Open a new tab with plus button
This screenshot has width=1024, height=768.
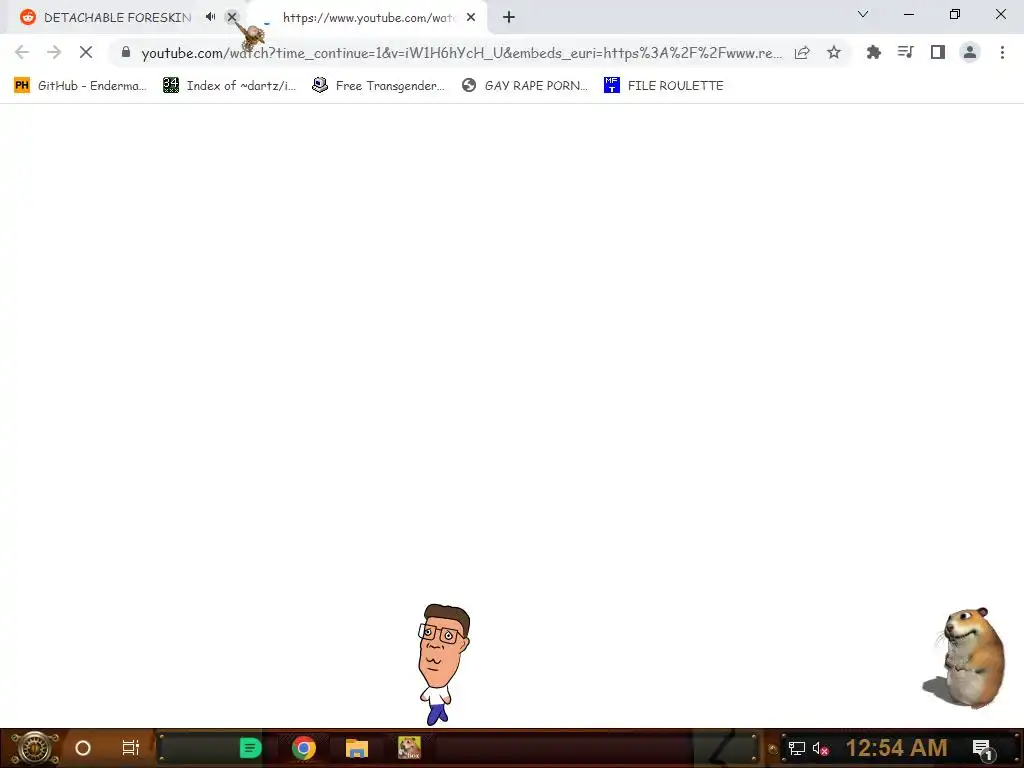(509, 18)
